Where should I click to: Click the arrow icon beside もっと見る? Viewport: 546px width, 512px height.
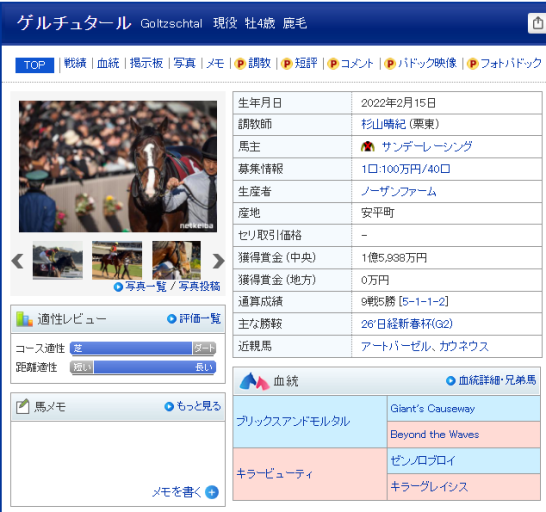point(169,406)
